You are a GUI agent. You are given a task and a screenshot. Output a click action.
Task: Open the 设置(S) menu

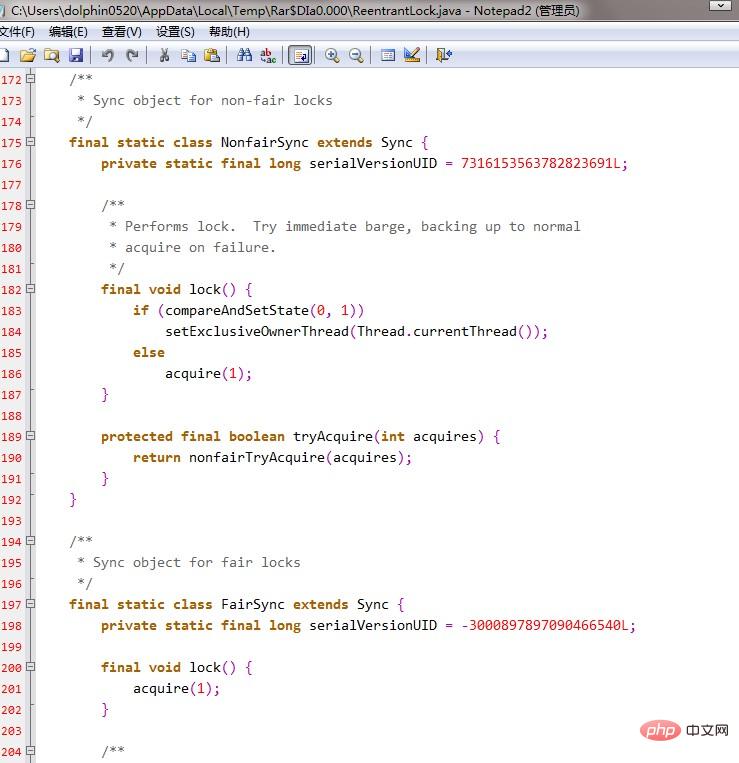[175, 32]
